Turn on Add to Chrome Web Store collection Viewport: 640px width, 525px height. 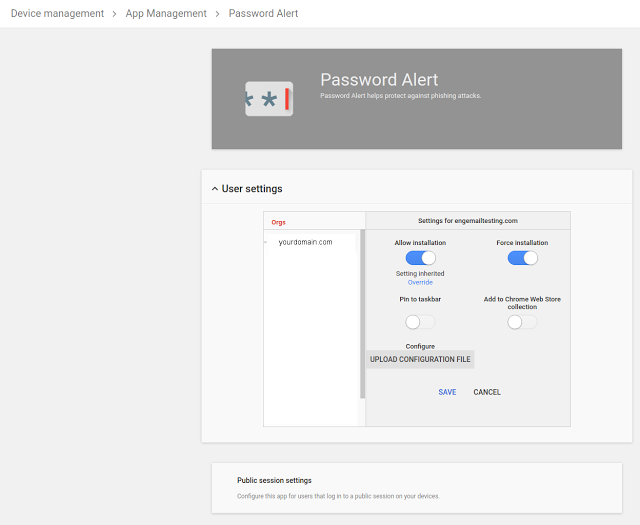coord(522,321)
